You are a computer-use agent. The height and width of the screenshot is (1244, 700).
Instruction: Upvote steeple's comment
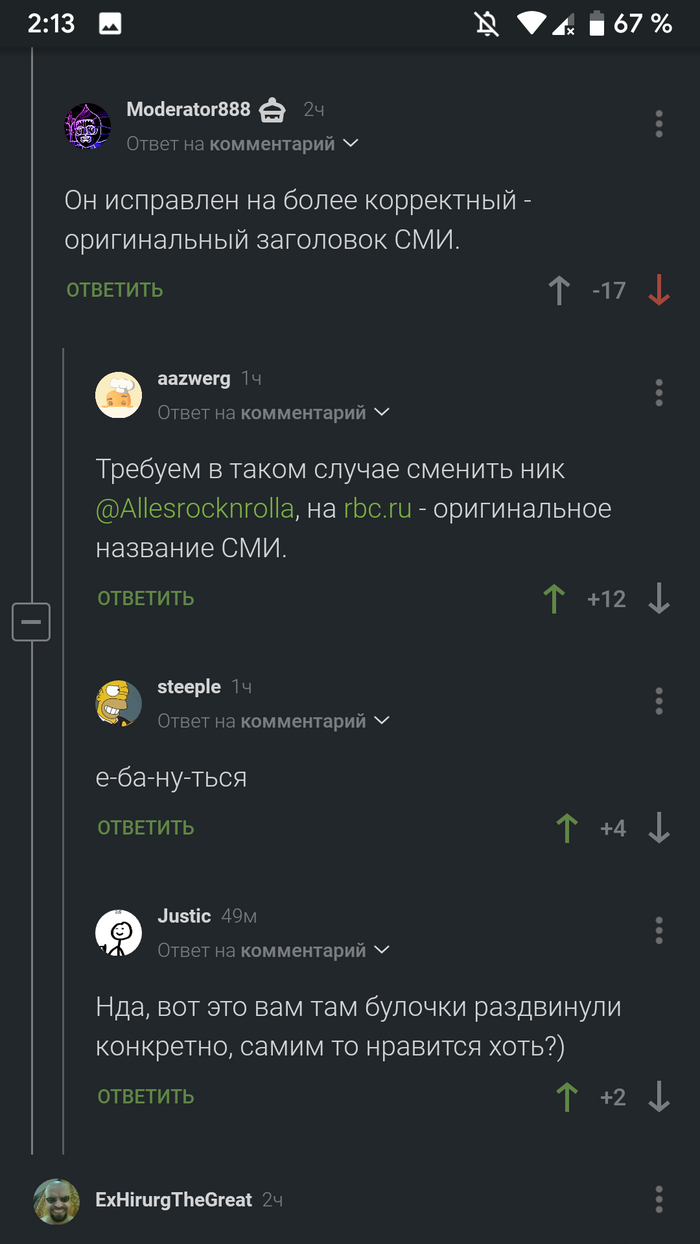(567, 828)
